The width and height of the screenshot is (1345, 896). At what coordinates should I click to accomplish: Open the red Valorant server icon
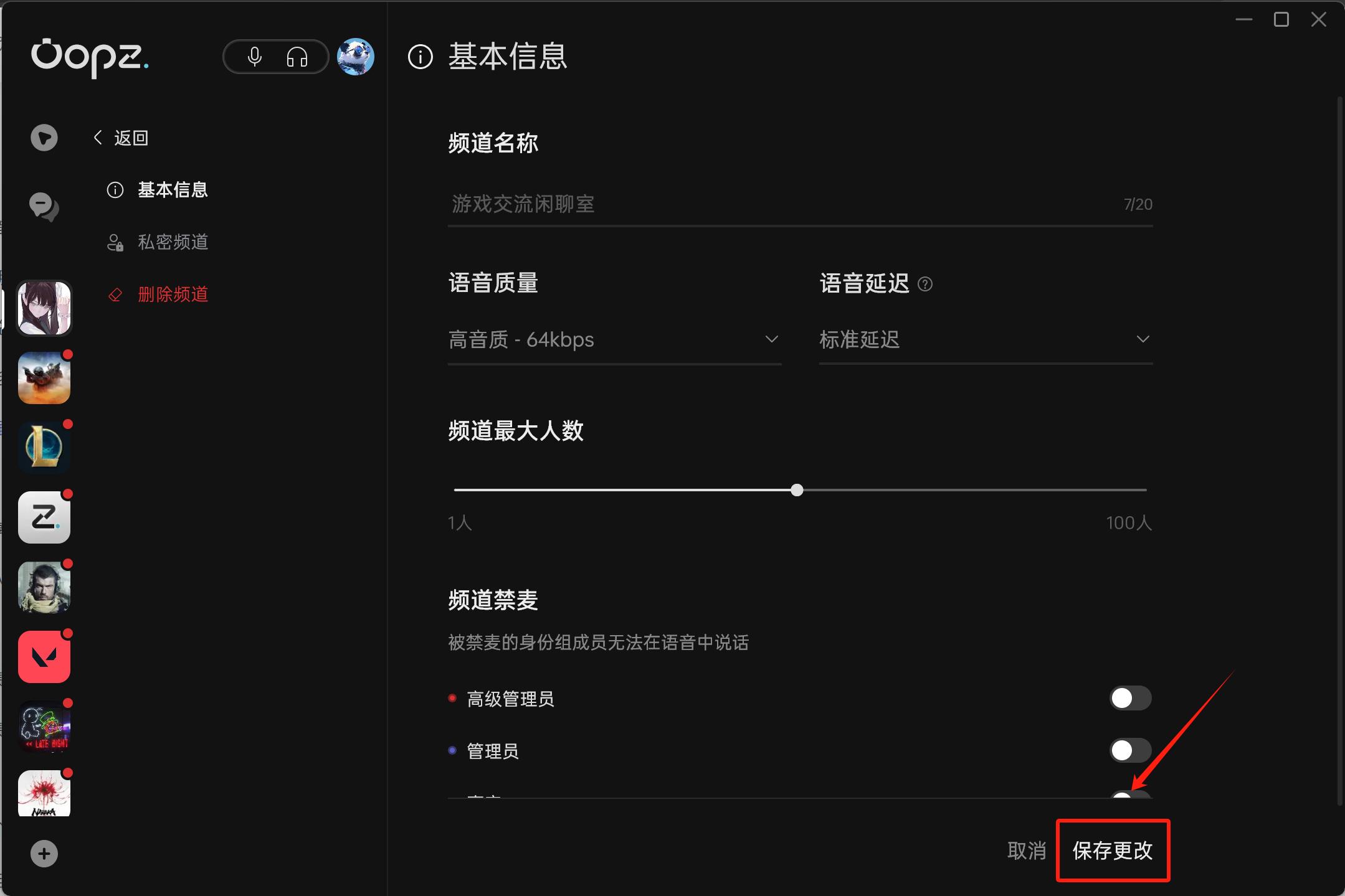(x=44, y=657)
